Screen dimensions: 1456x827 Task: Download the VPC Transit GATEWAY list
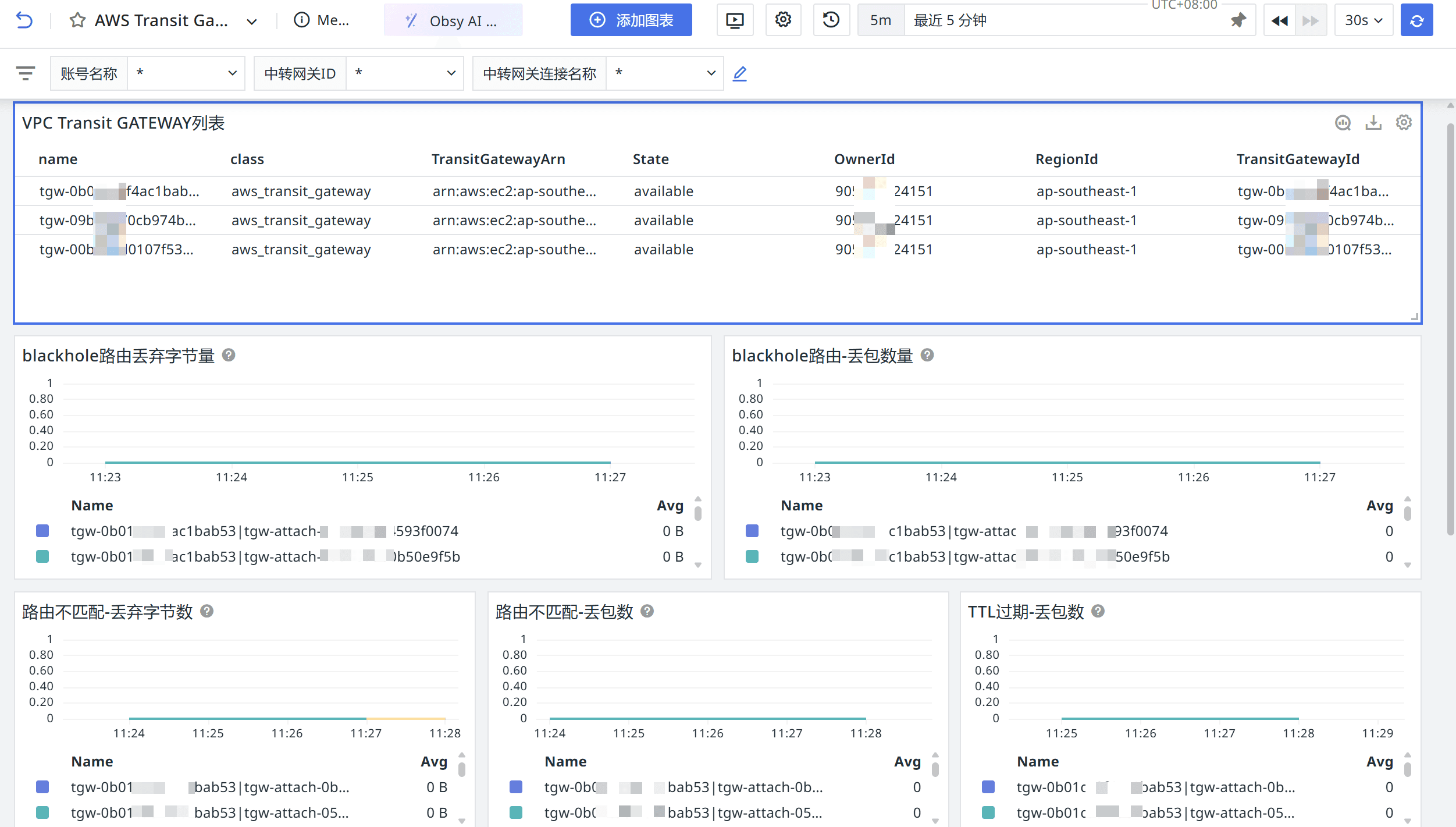(x=1373, y=123)
